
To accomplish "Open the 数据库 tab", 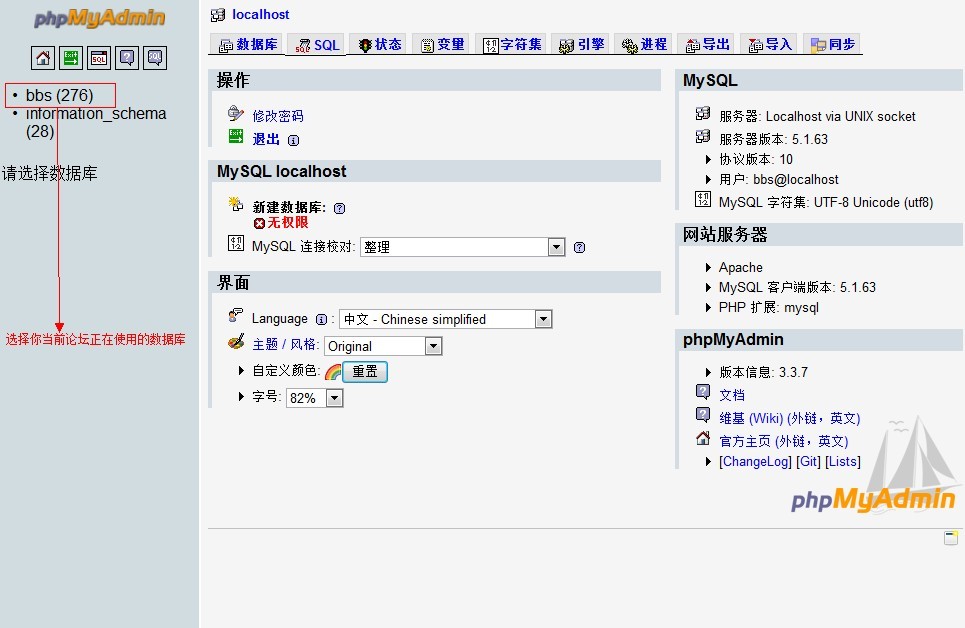I will (x=248, y=44).
